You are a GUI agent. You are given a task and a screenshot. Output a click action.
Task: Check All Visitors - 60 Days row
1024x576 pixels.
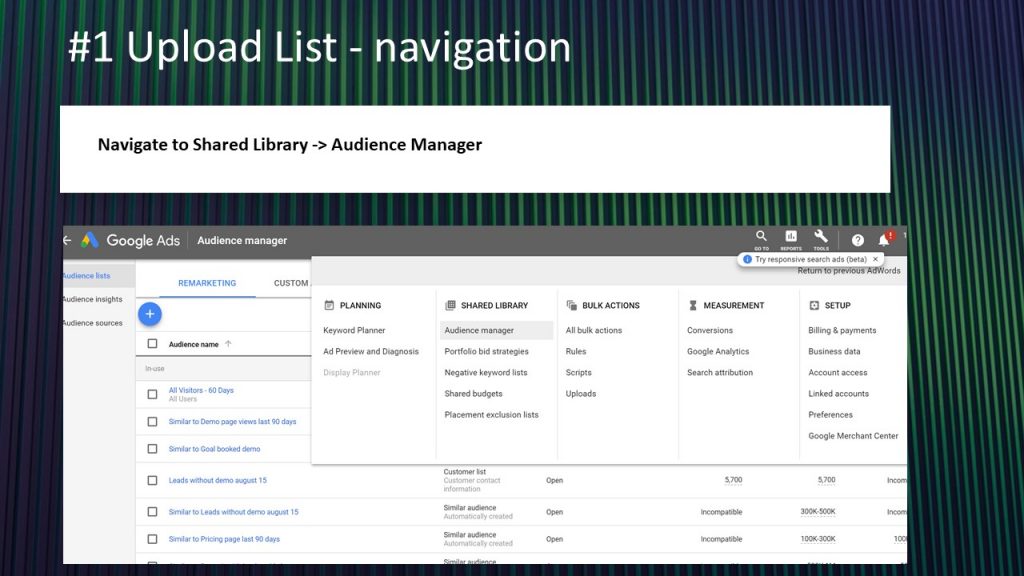(x=152, y=394)
